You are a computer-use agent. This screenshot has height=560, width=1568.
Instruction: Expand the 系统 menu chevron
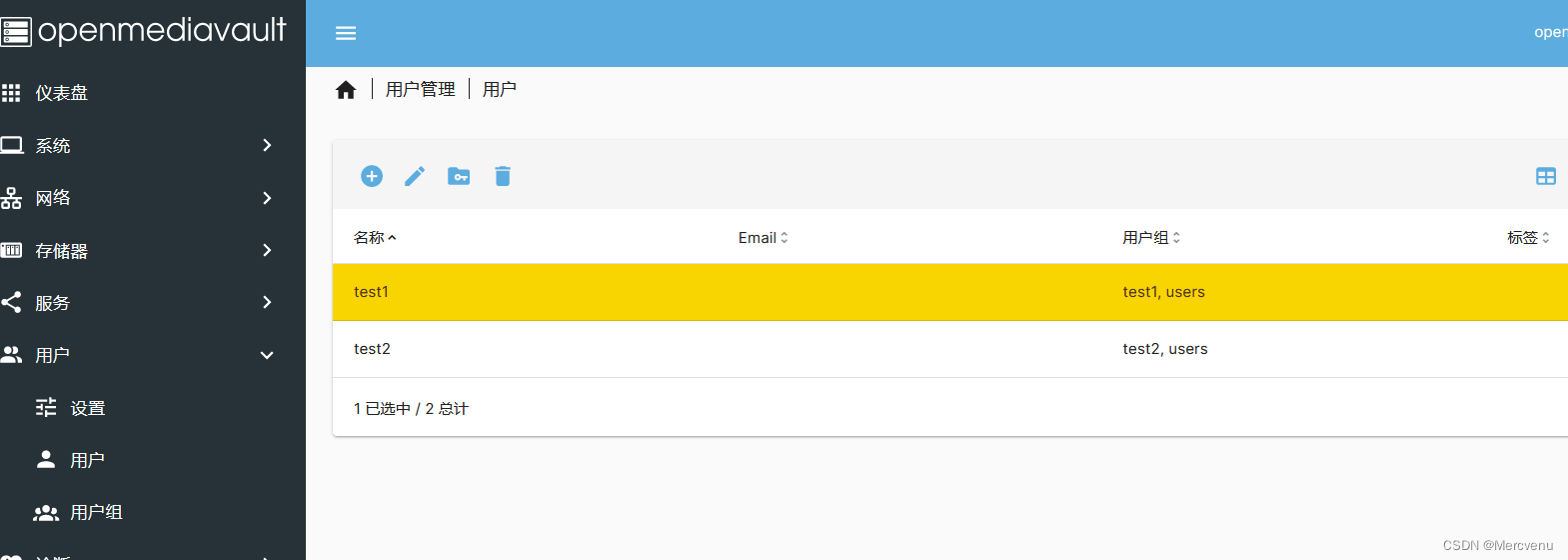(x=267, y=145)
